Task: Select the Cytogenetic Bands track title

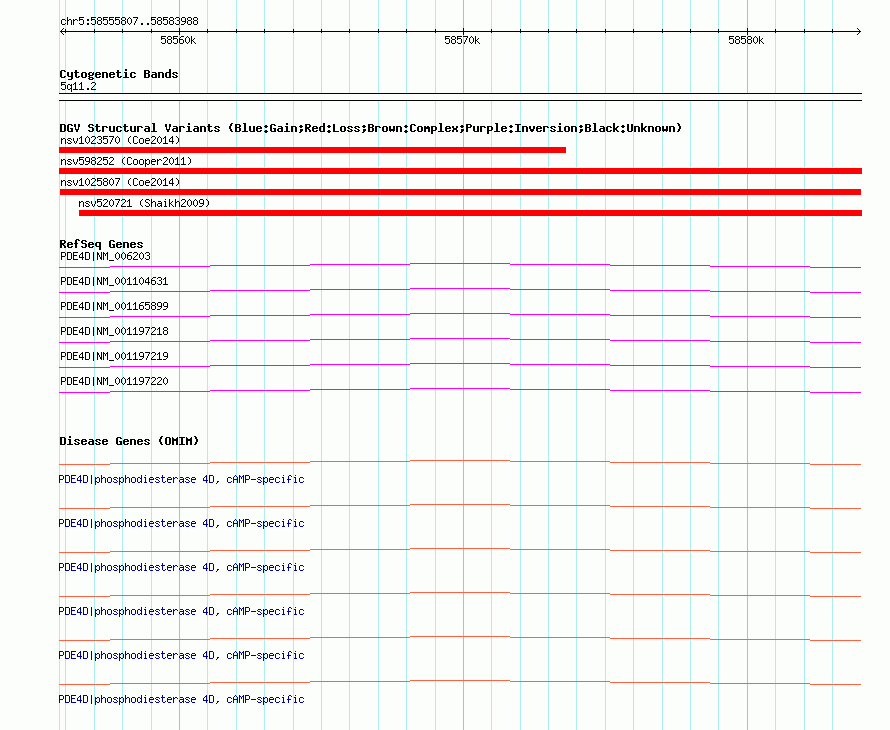Action: tap(119, 74)
